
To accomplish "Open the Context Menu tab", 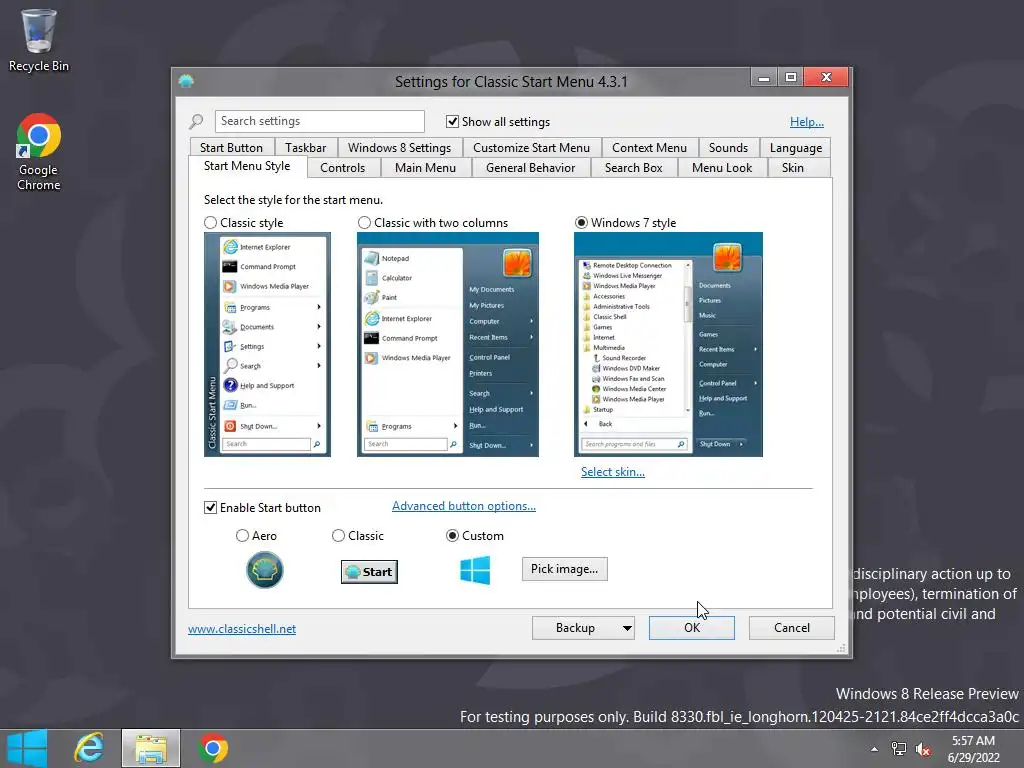I will click(x=650, y=148).
